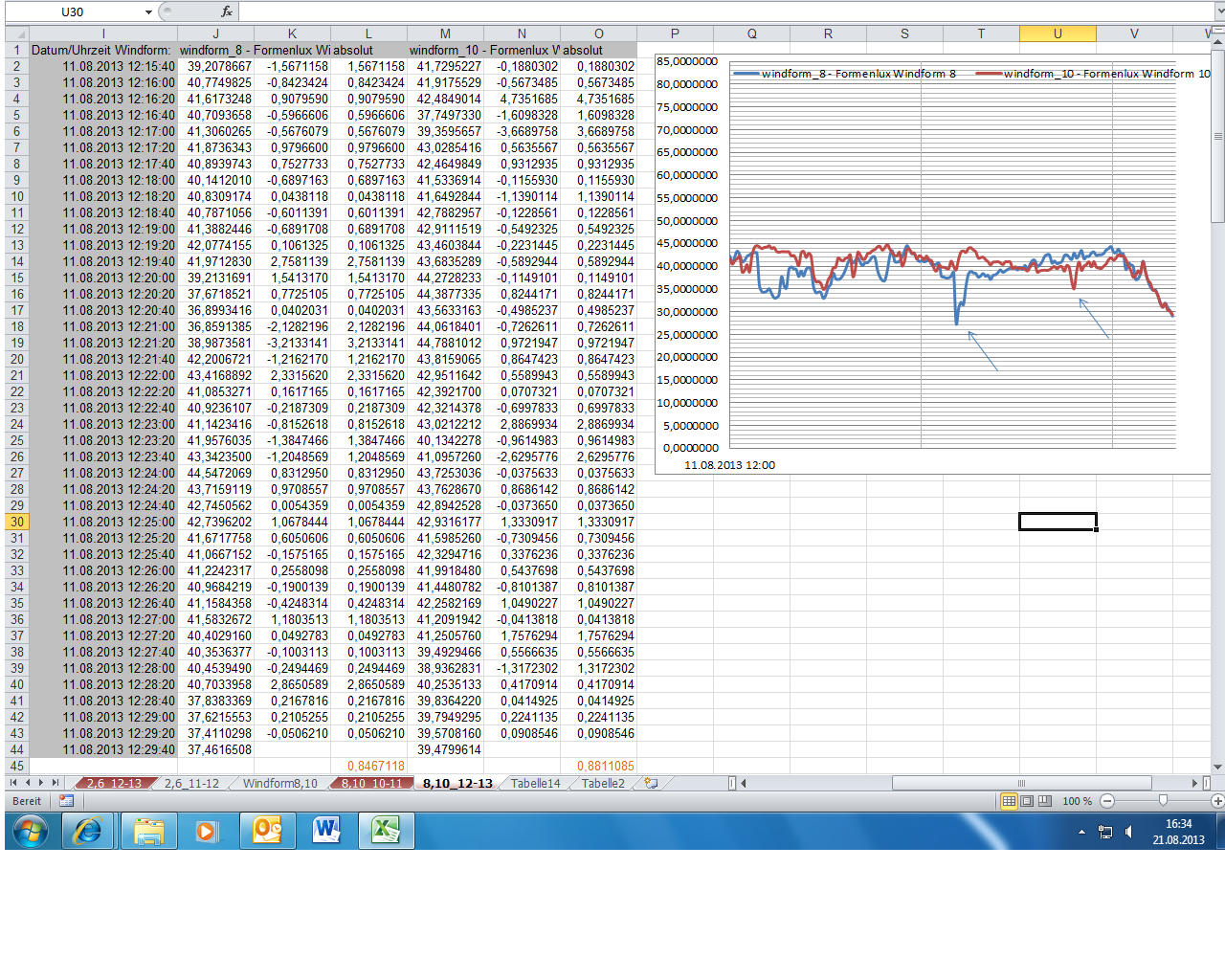The width and height of the screenshot is (1225, 980).
Task: Open the Tabelle14 sheet tab
Action: click(x=535, y=783)
